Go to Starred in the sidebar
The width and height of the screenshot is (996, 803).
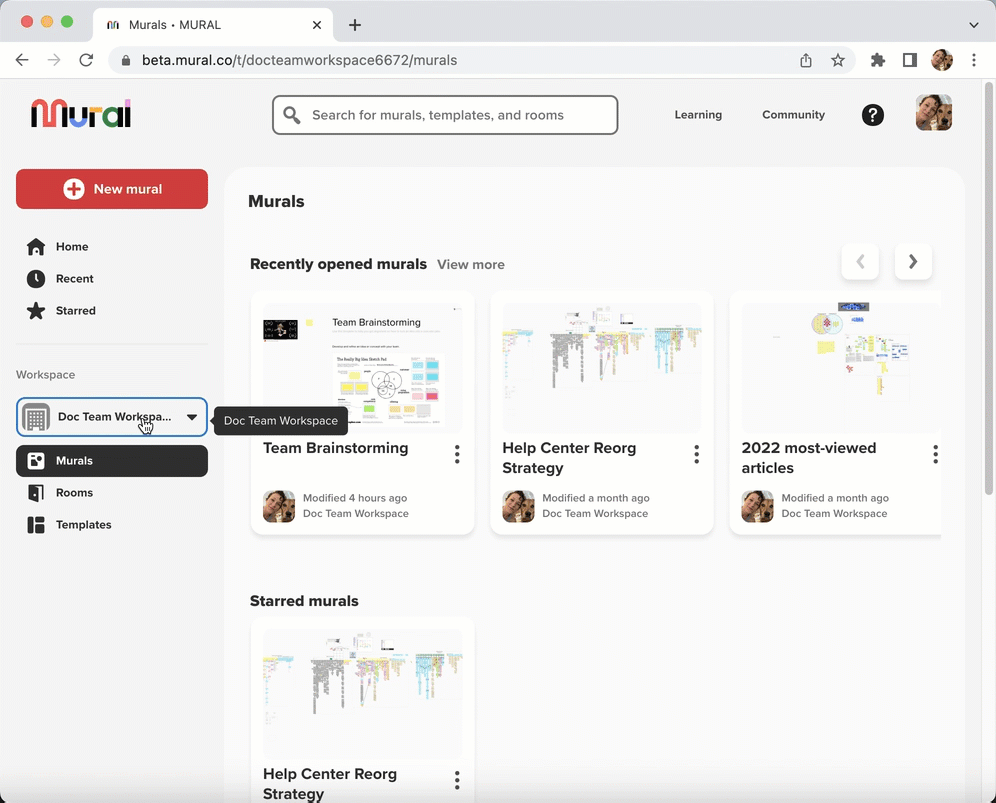[75, 311]
